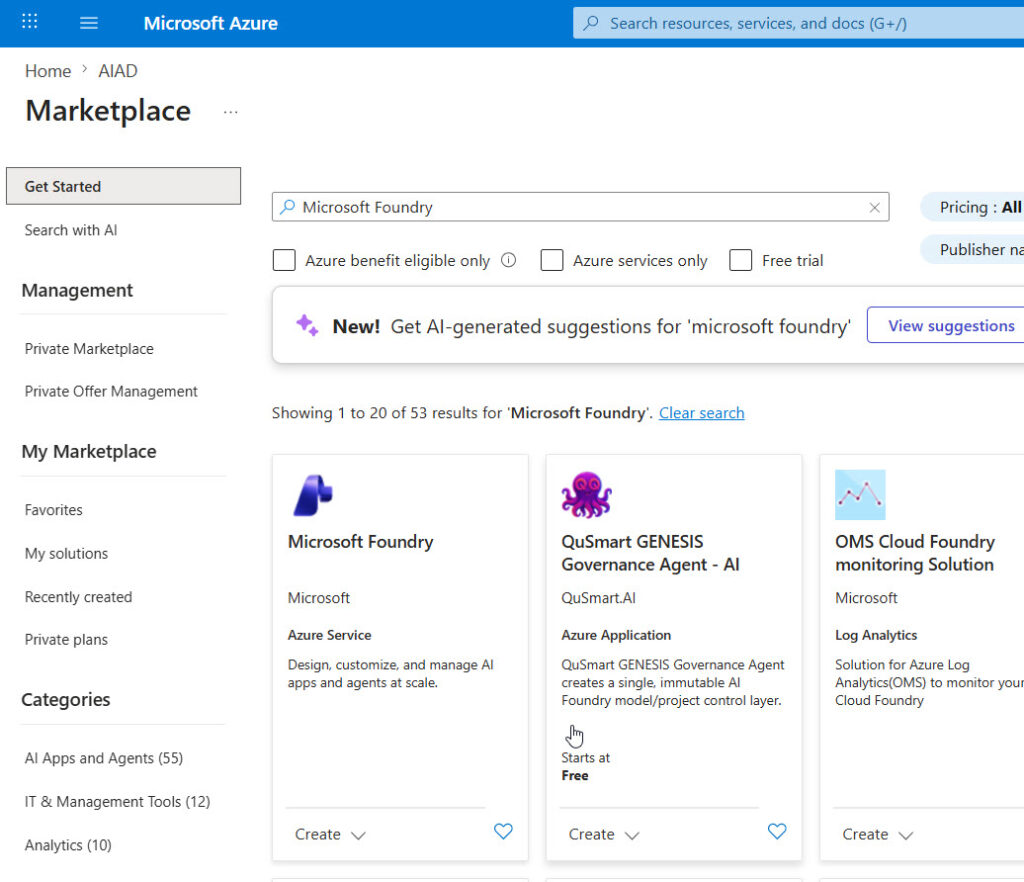Viewport: 1024px width, 882px height.
Task: Click into the Microsoft Foundry search field
Action: (x=580, y=207)
